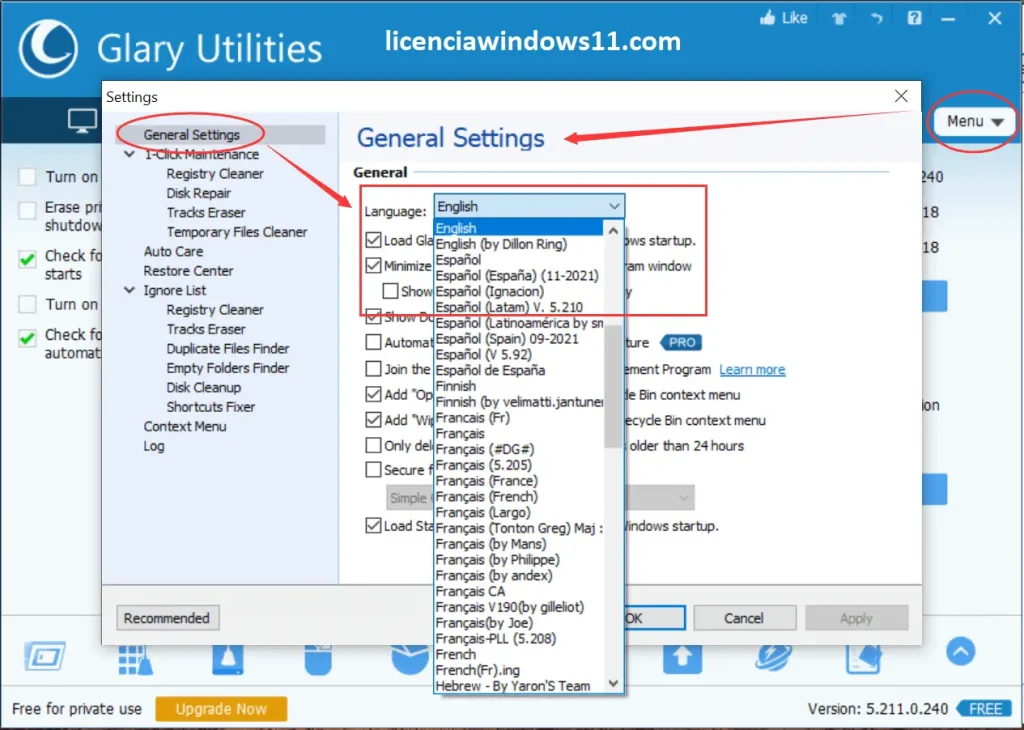Click the planet browser icon in bottom toolbar
1024x730 pixels.
[773, 657]
